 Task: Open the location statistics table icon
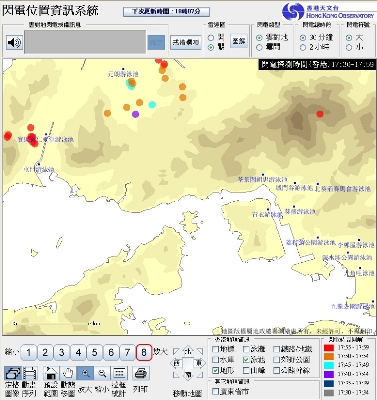[x=119, y=373]
